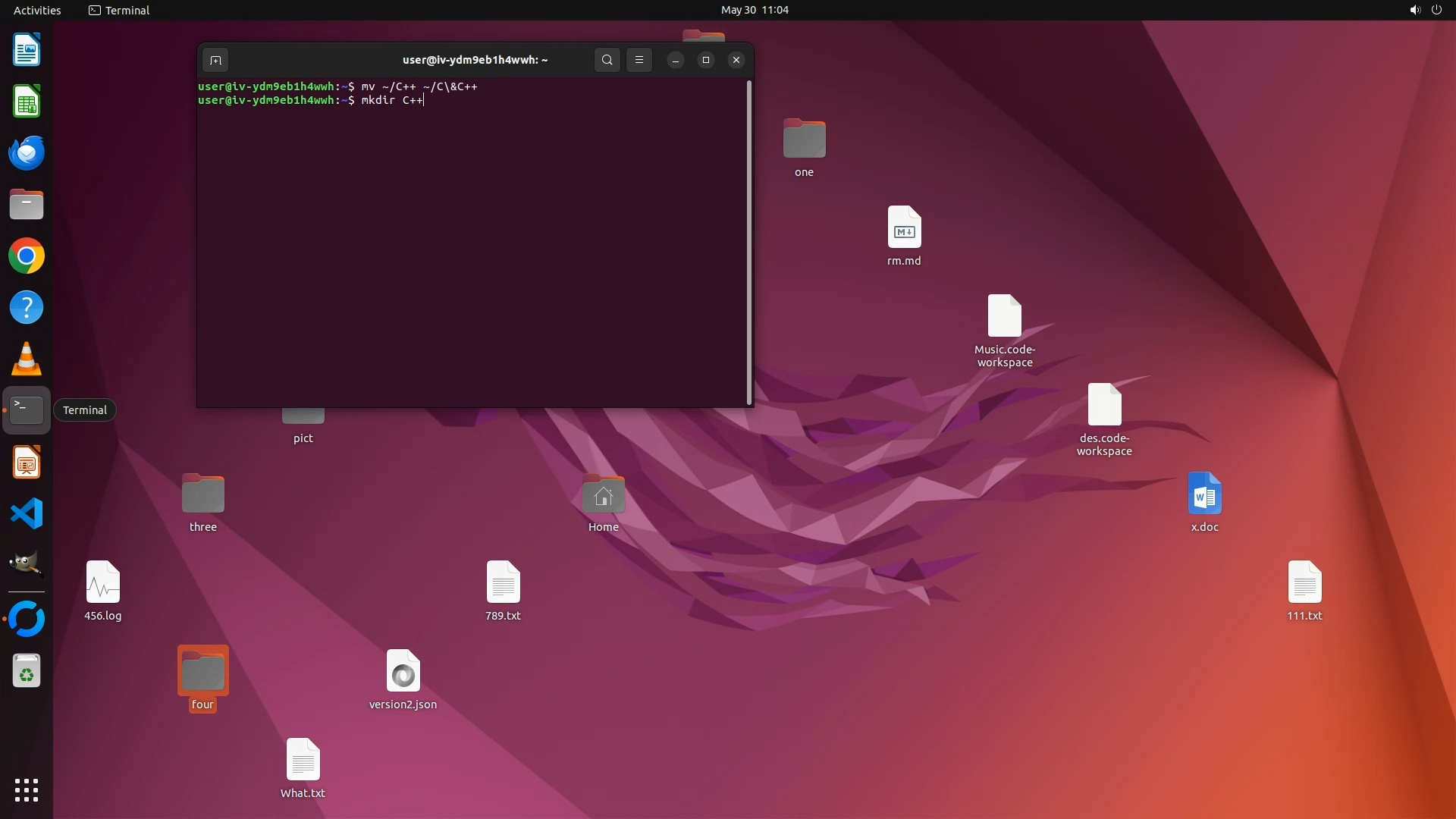Open the Files manager in the dock

point(27,205)
